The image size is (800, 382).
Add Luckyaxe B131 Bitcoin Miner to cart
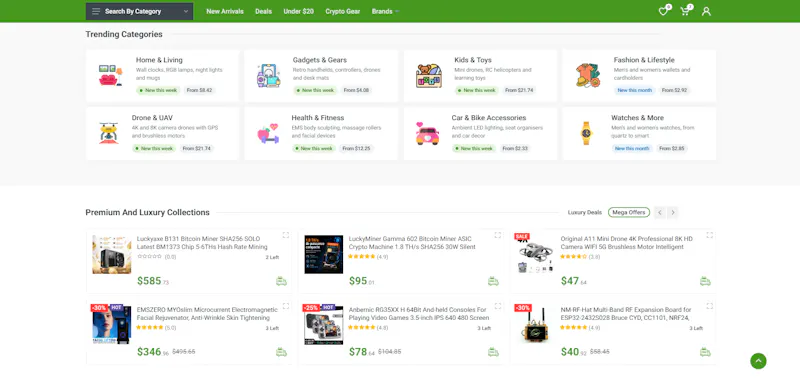coord(281,281)
